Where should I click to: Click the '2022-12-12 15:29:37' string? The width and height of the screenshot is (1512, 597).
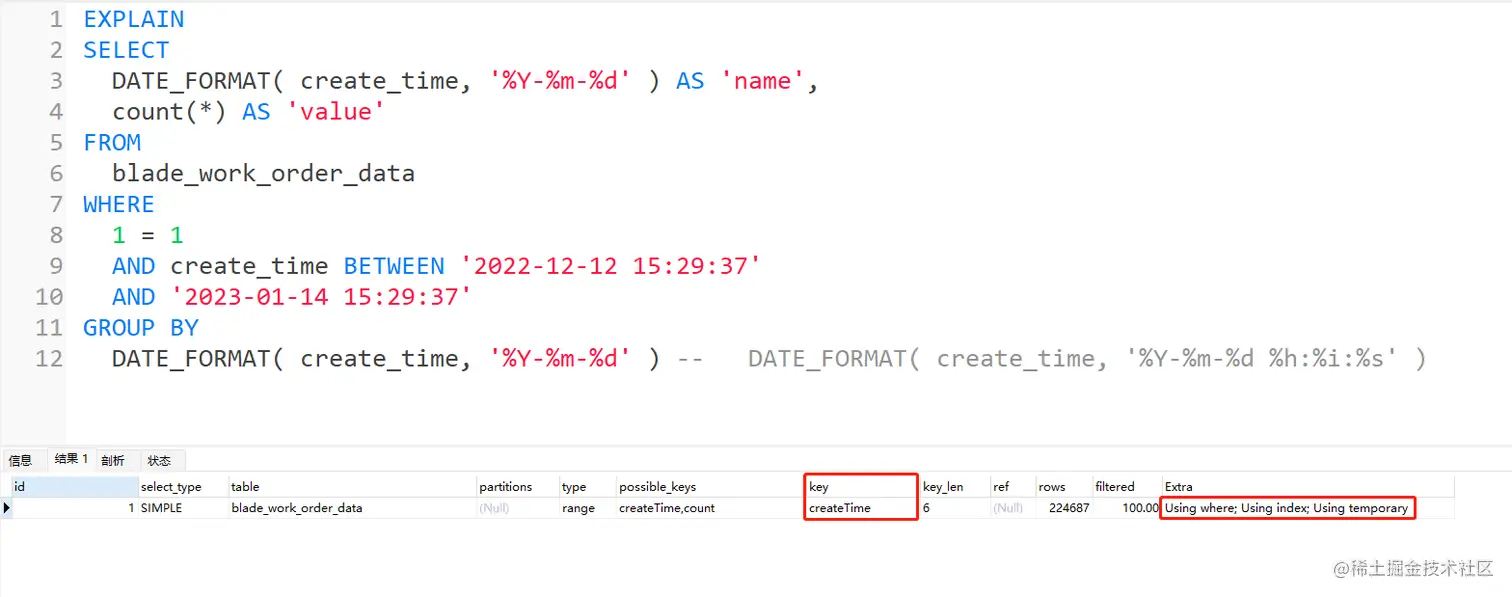pos(610,266)
